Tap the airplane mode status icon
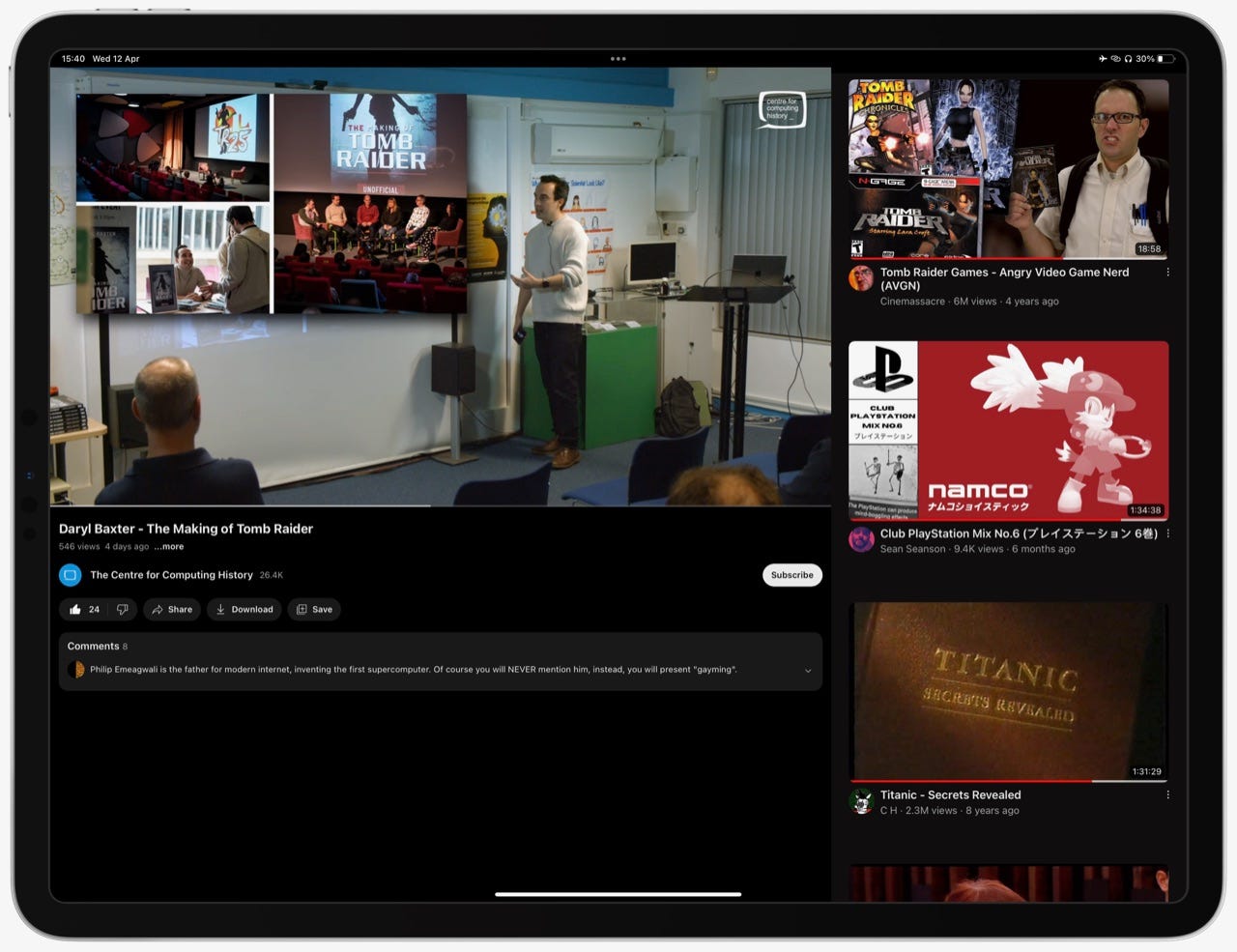The image size is (1237, 952). click(x=1103, y=59)
